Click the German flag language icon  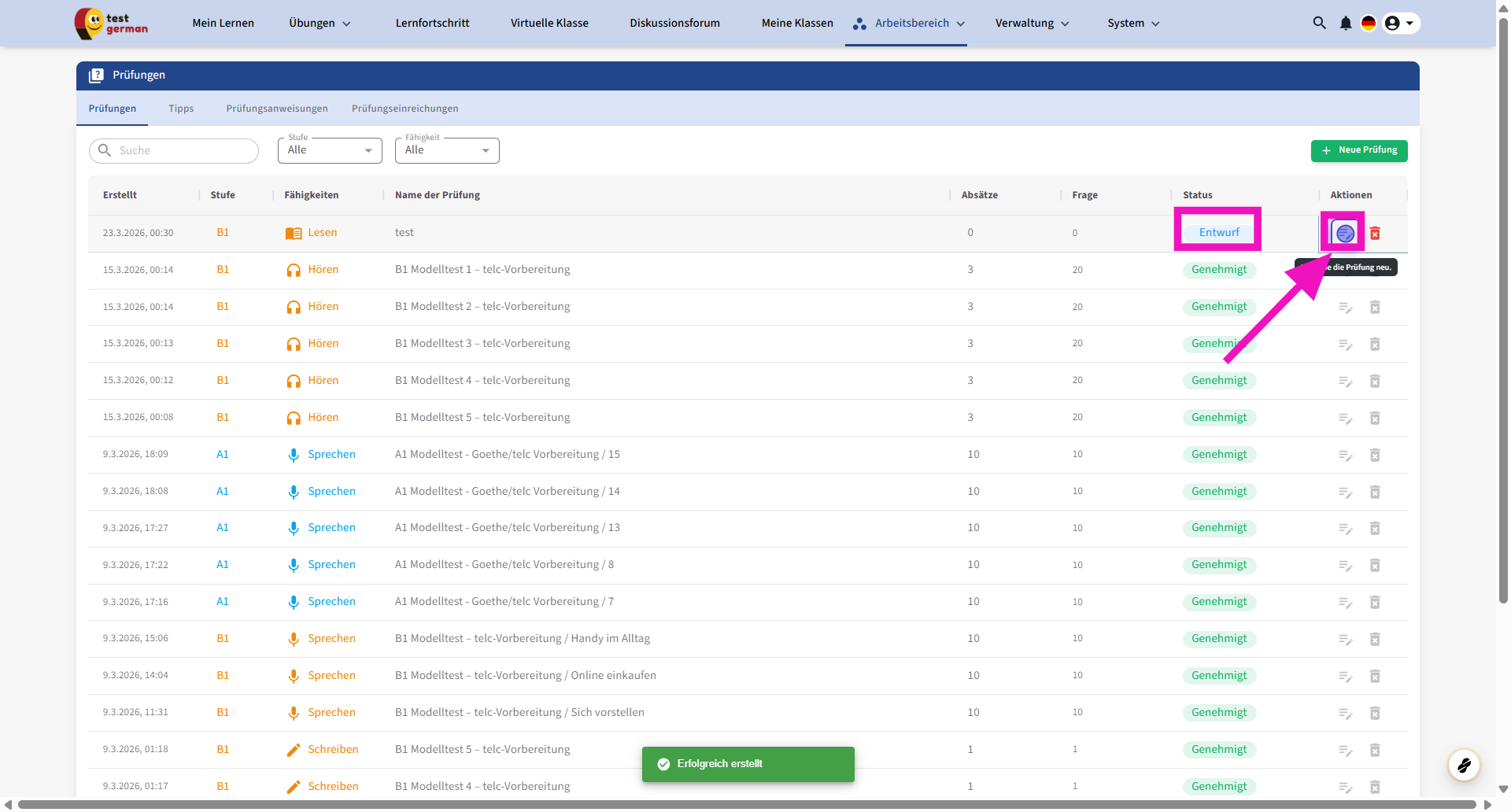(1369, 24)
